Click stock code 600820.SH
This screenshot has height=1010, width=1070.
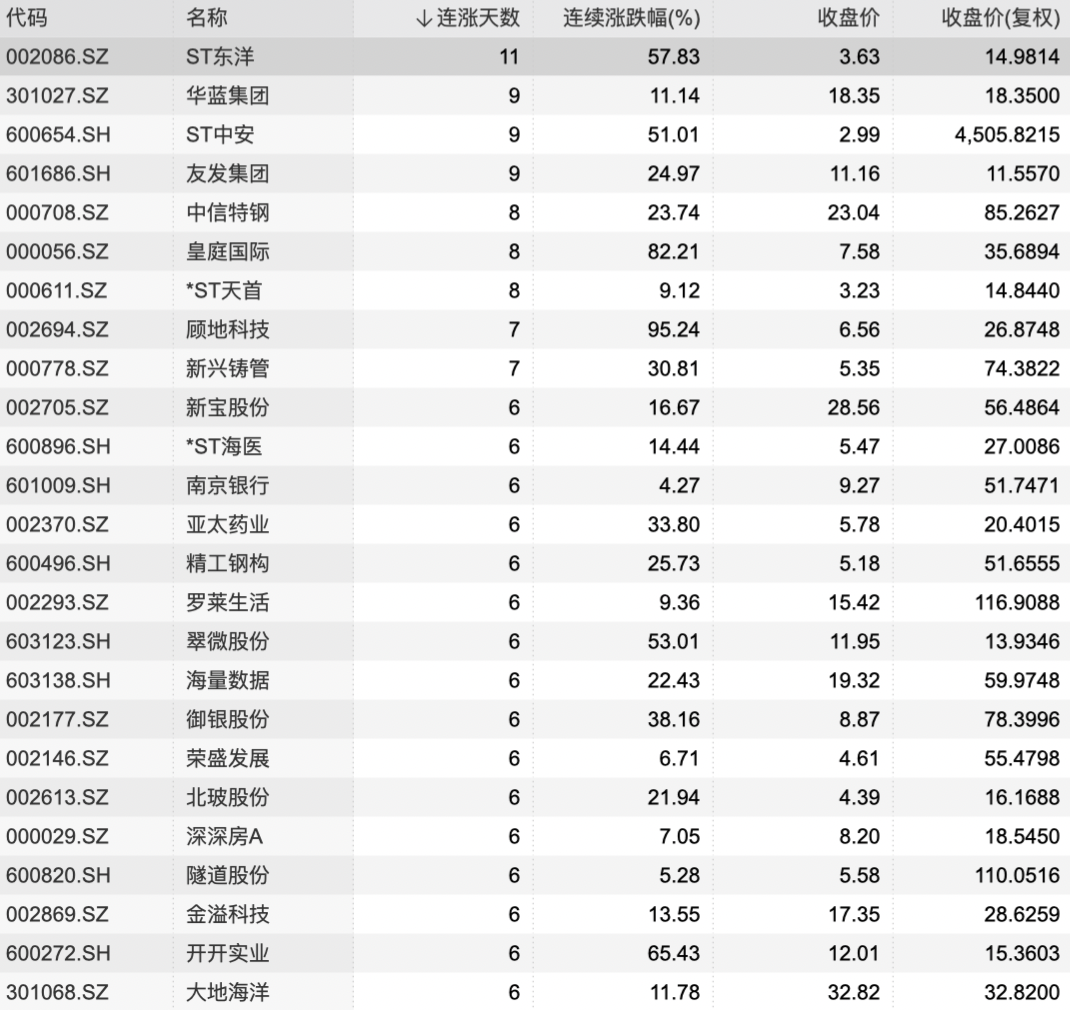(58, 874)
